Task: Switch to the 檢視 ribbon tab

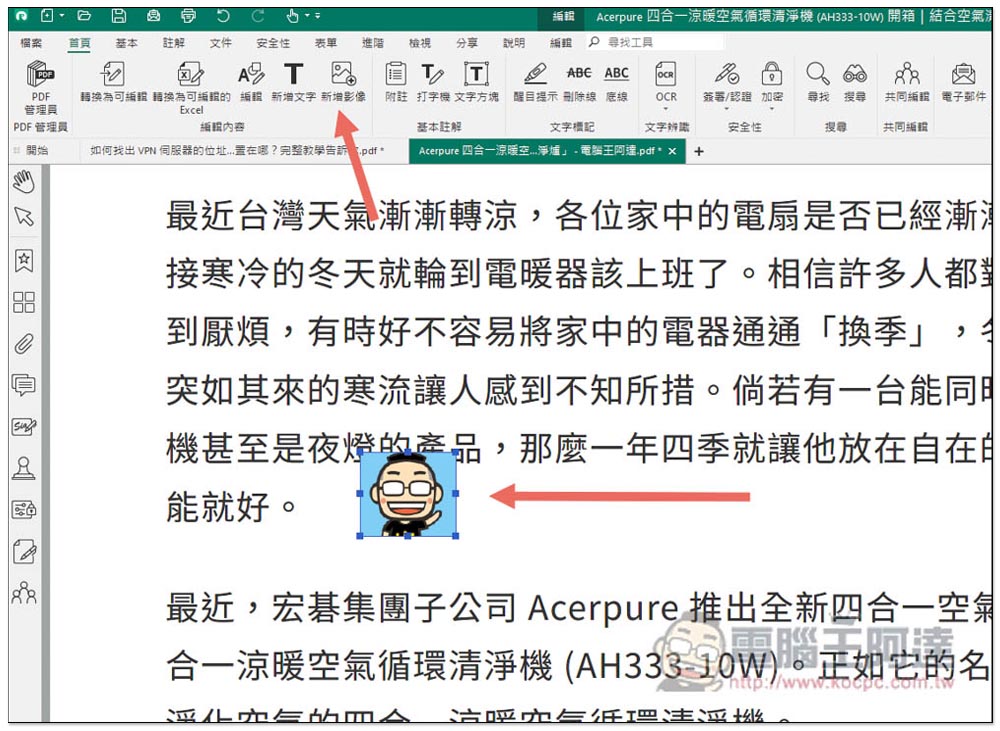Action: tap(420, 43)
